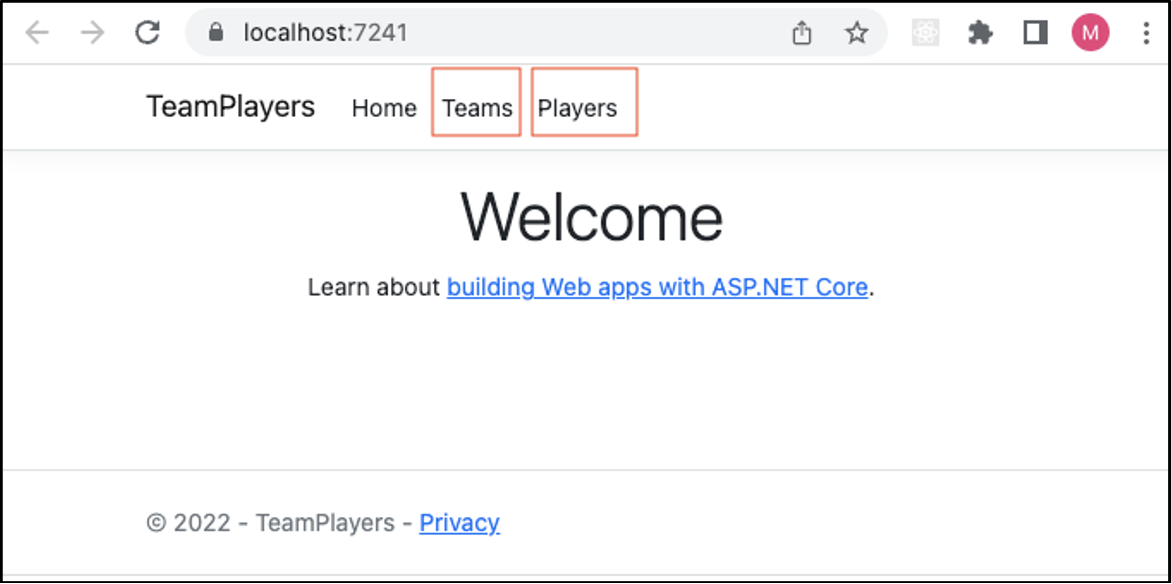The width and height of the screenshot is (1172, 584).
Task: Bookmark page with the star icon
Action: pyautogui.click(x=857, y=32)
